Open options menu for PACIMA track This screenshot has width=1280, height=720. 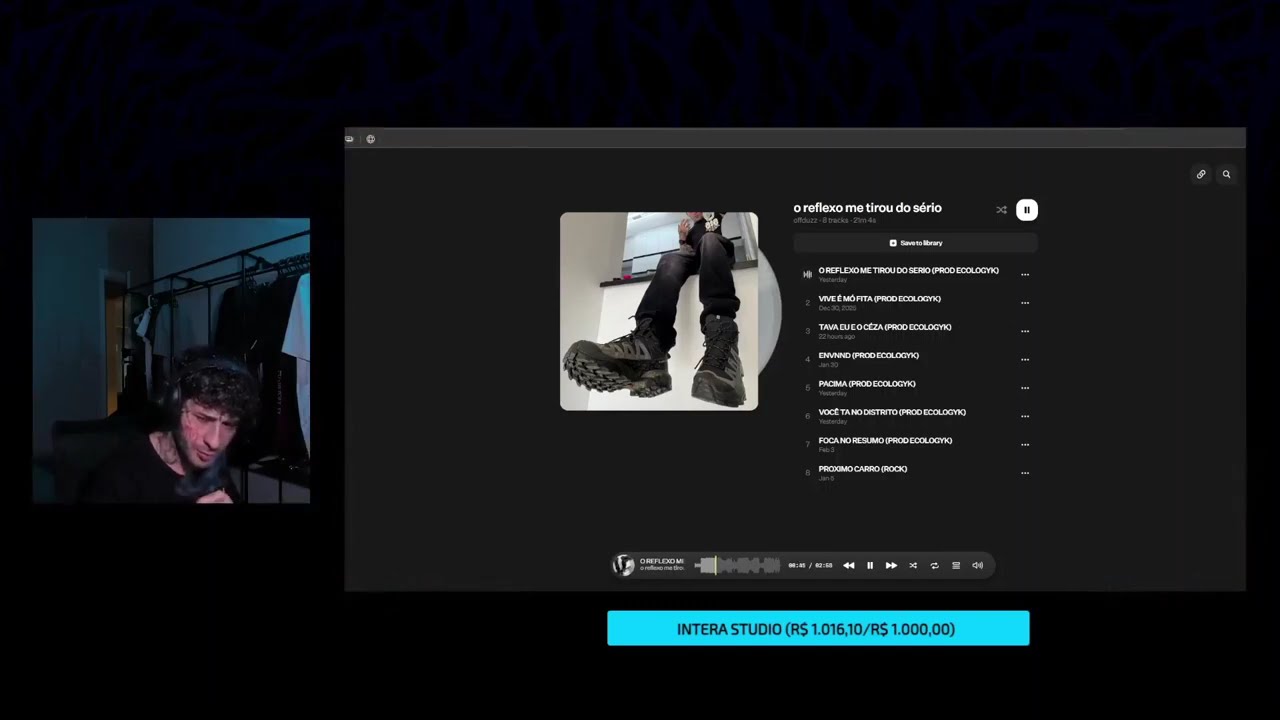(x=1025, y=388)
